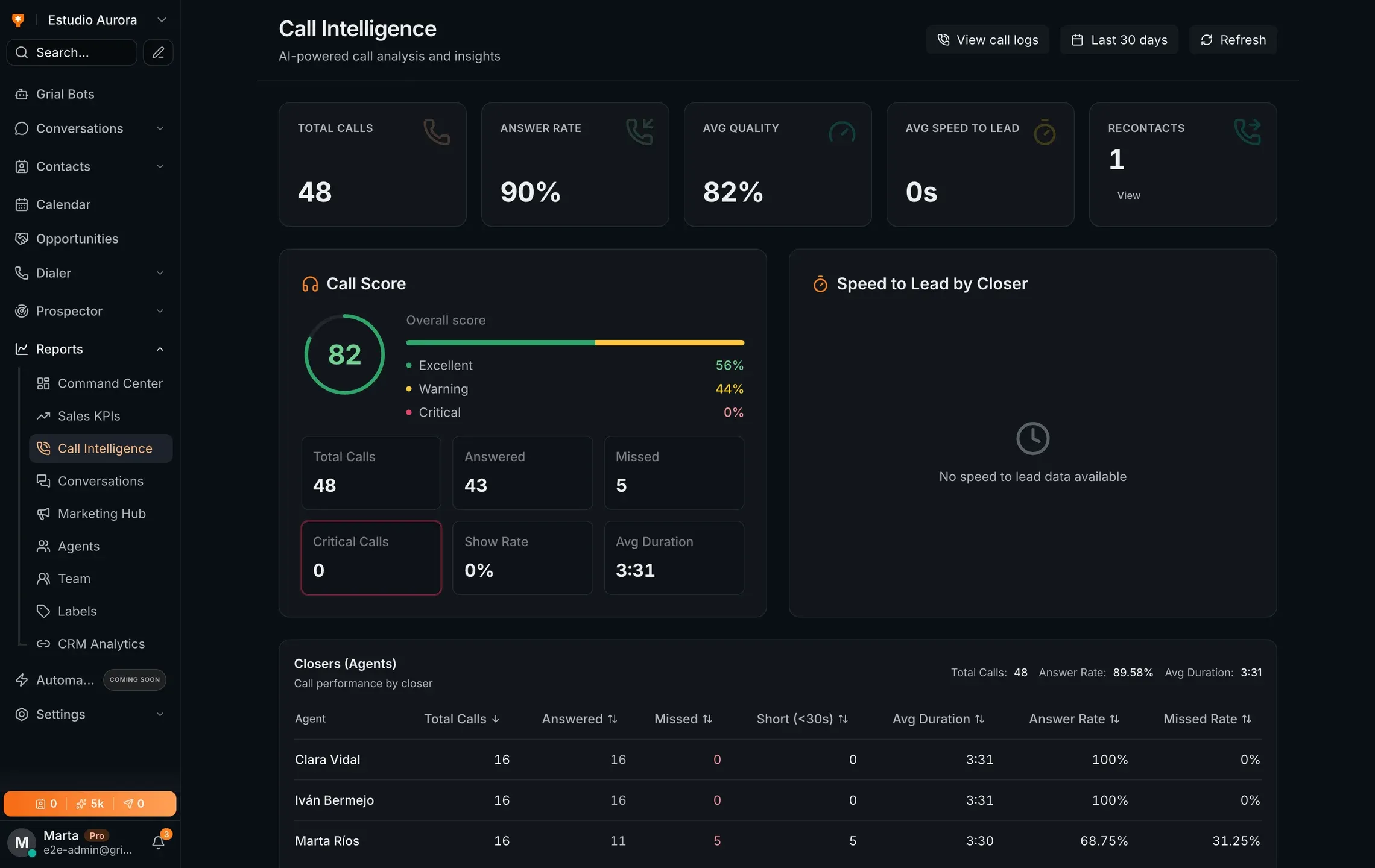Click the Automation lightning icon
This screenshot has height=868, width=1375.
coord(22,680)
